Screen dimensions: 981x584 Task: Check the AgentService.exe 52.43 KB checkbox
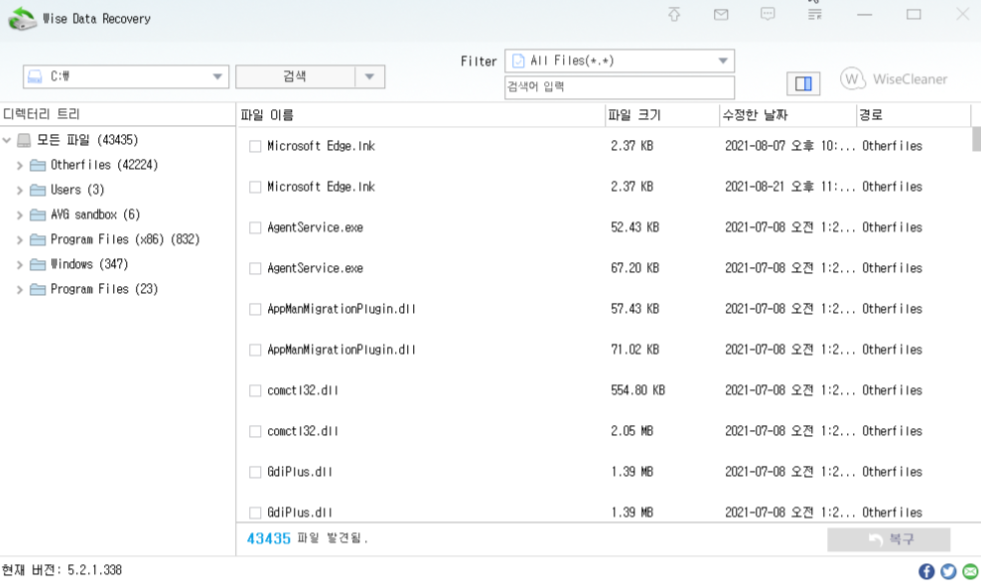(255, 228)
